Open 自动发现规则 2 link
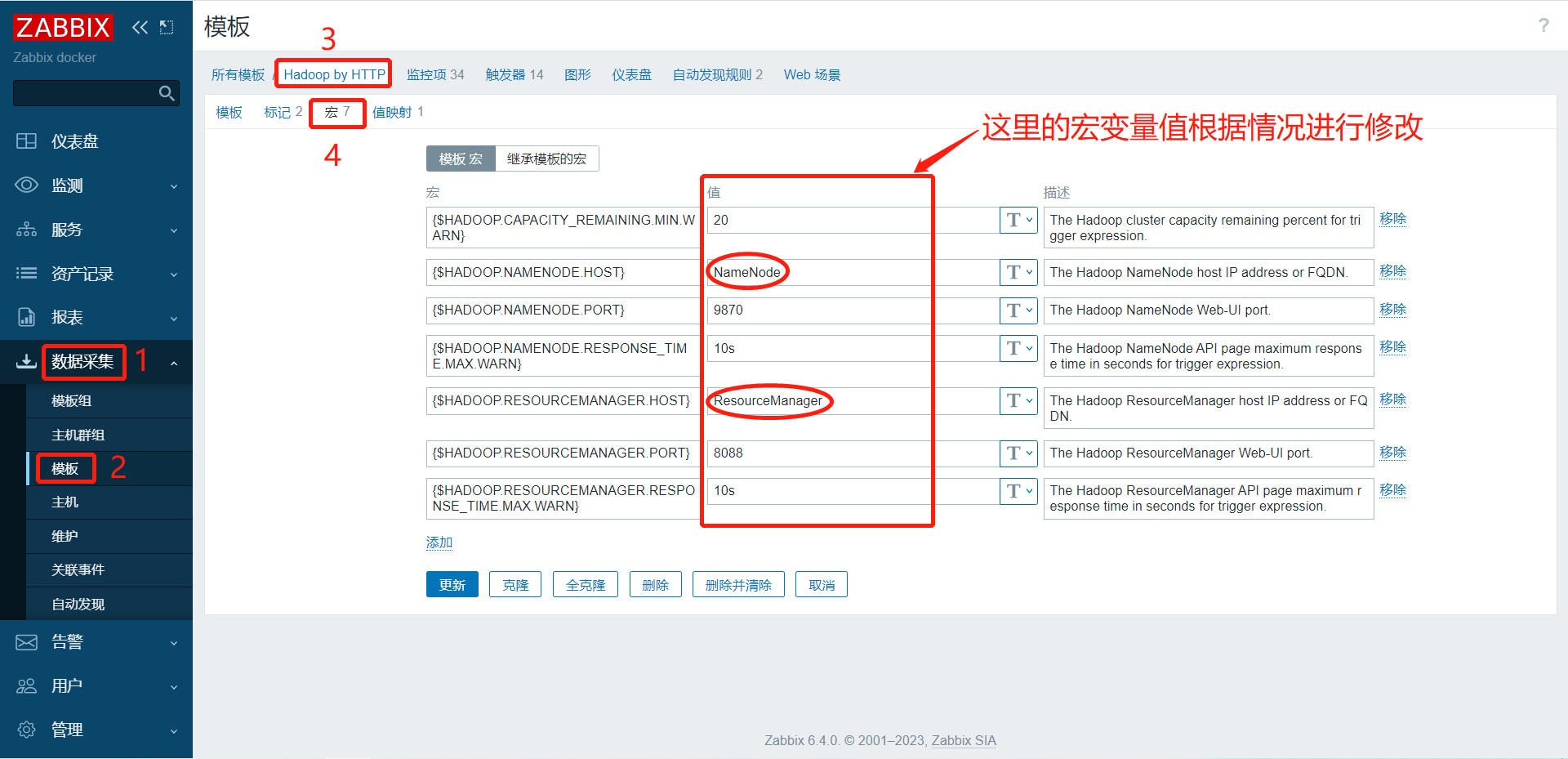Image resolution: width=1568 pixels, height=759 pixels. pyautogui.click(x=718, y=75)
